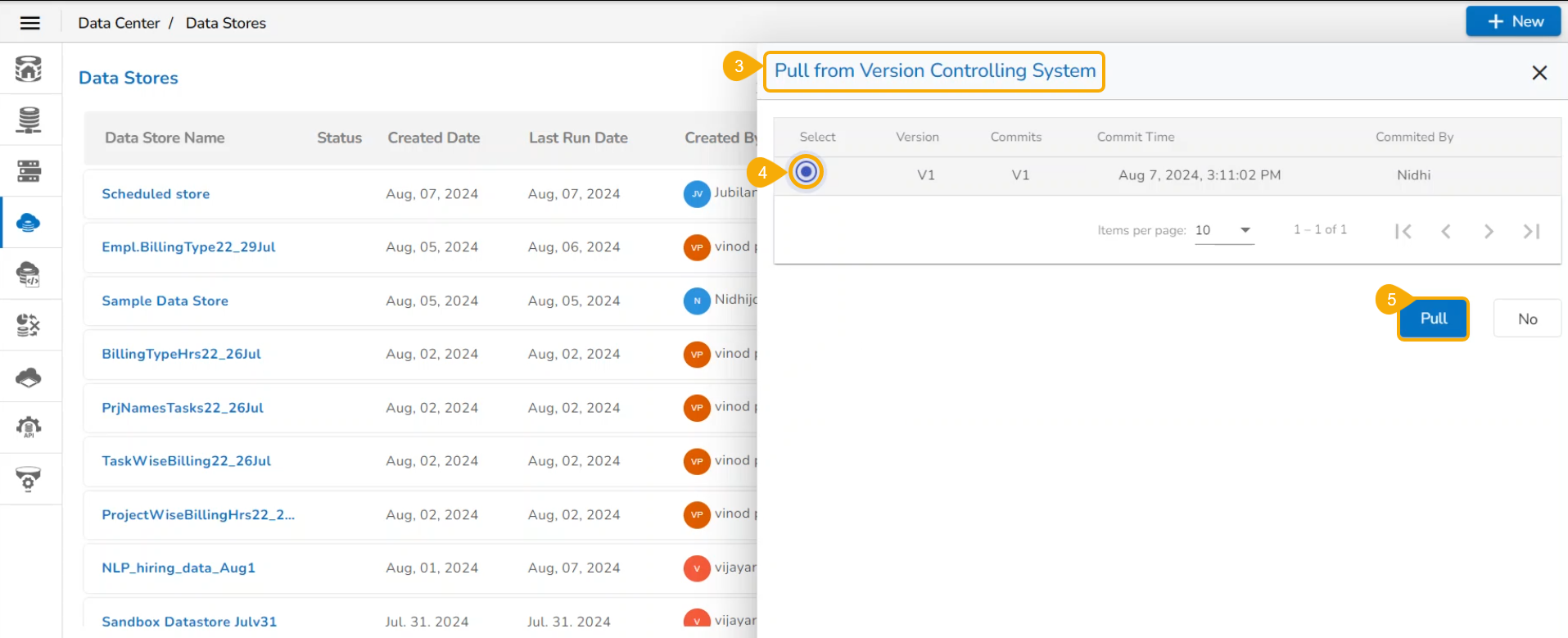This screenshot has height=638, width=1568.
Task: Open NLP_hiring_data_Aug1 data store
Action: [178, 568]
